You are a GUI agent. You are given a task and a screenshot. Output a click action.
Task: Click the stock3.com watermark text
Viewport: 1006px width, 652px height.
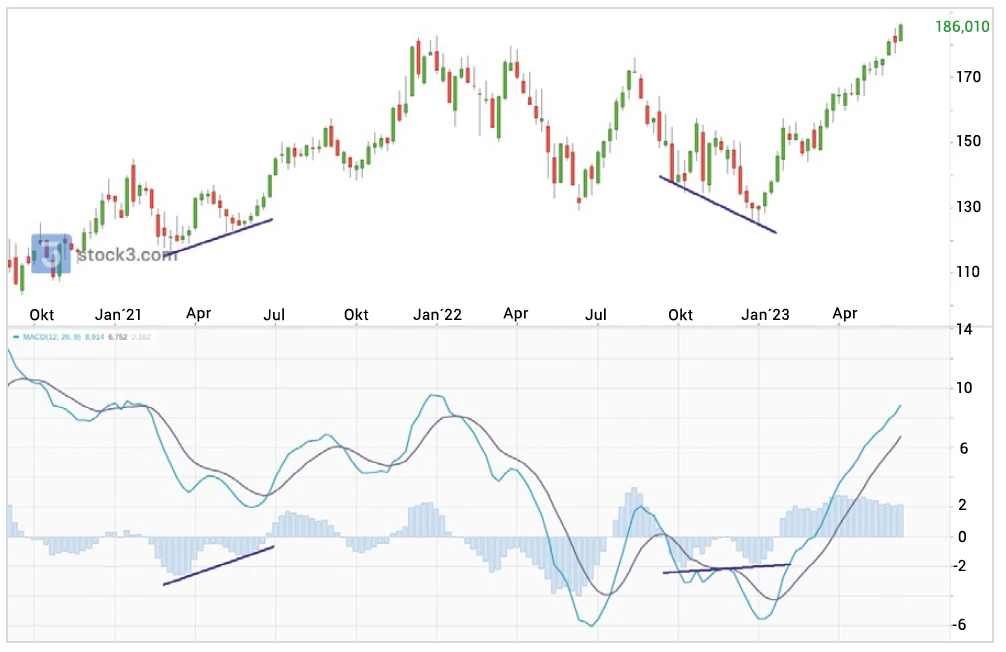pos(127,255)
